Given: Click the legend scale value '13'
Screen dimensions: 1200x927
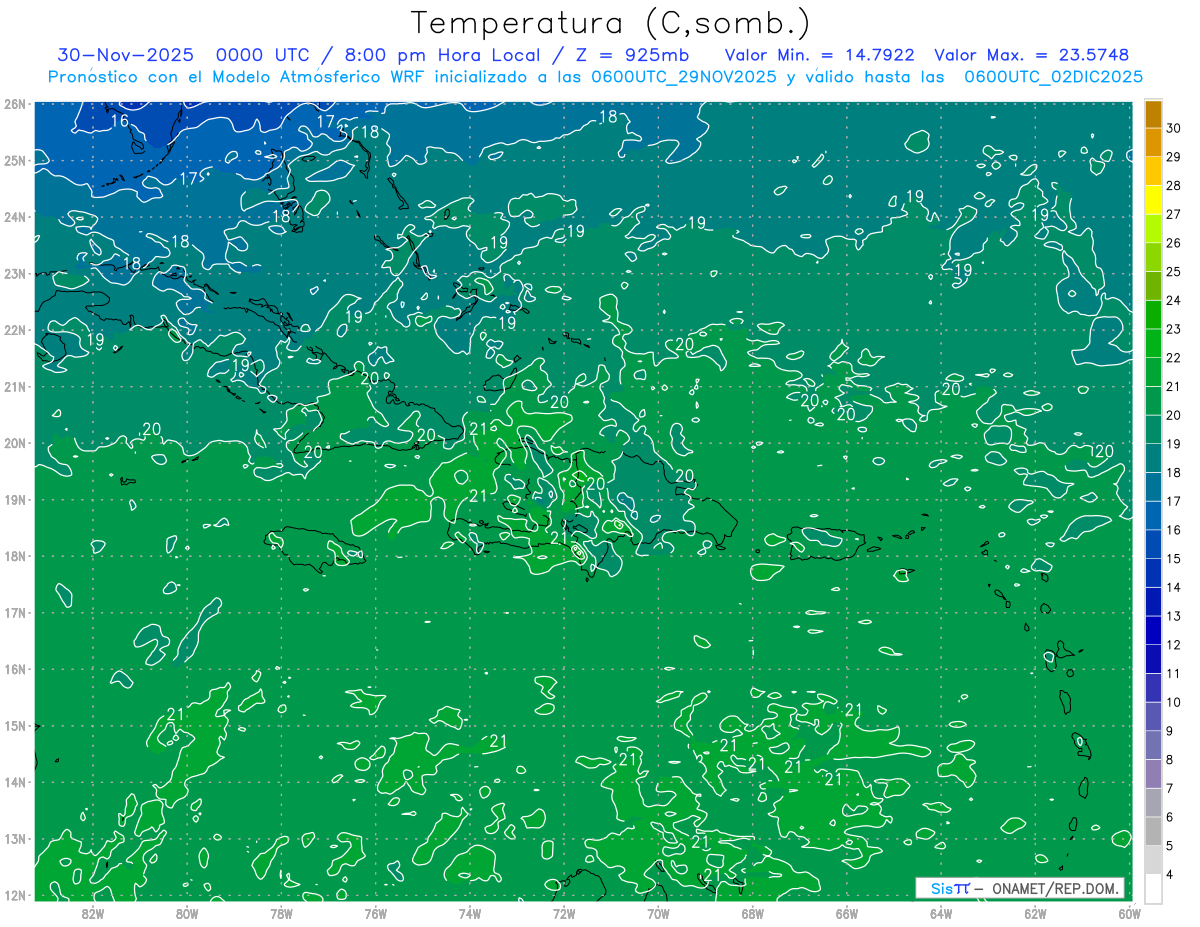Looking at the screenshot, I should [x=1173, y=616].
